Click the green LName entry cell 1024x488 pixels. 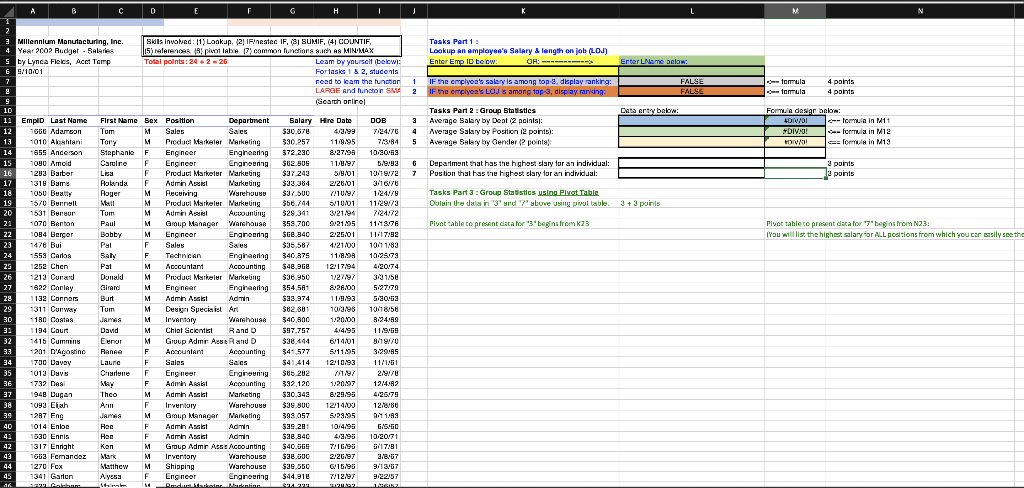692,71
